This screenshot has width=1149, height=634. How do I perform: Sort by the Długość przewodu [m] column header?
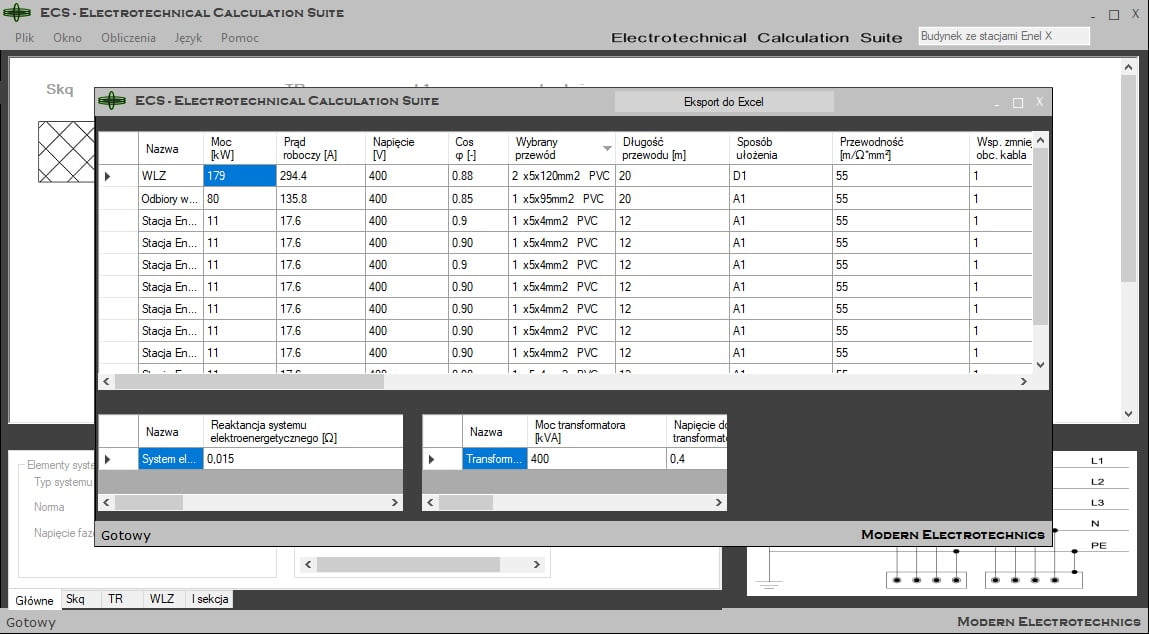point(672,149)
